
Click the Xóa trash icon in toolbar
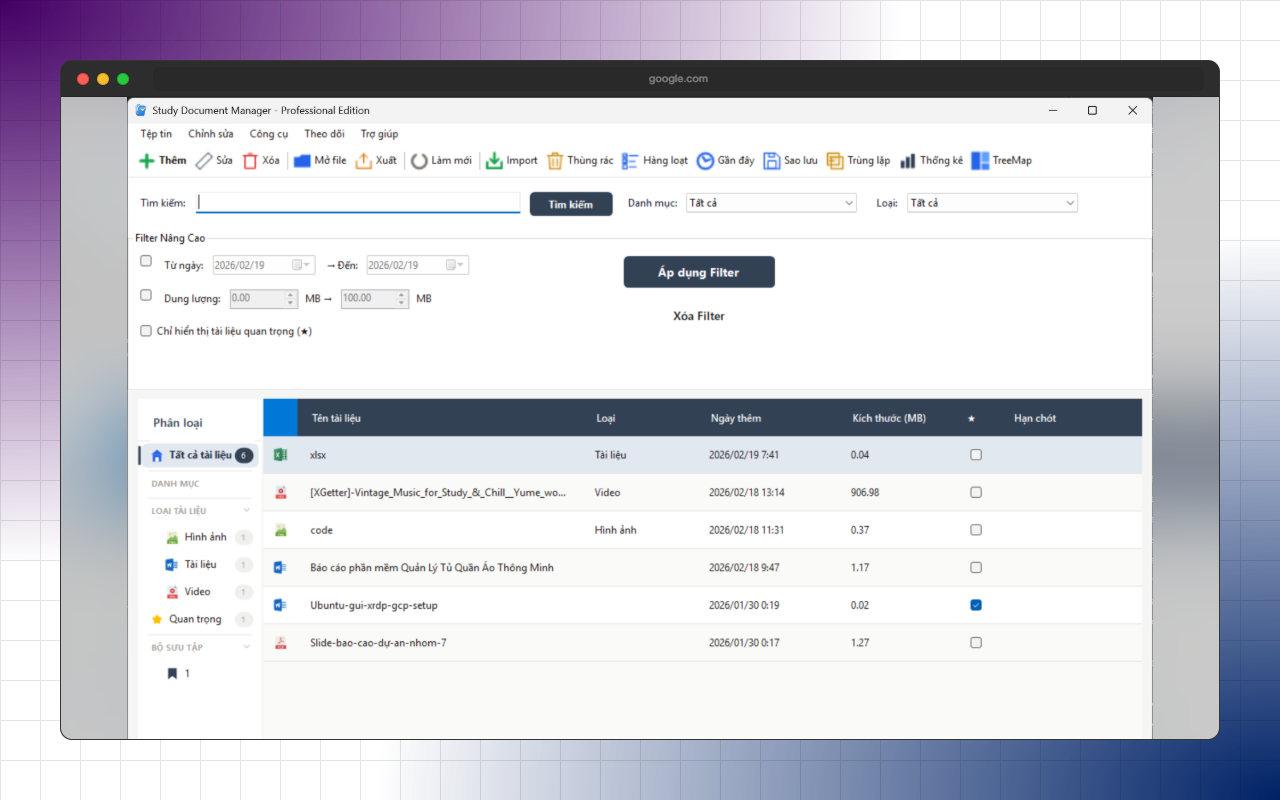[x=250, y=161]
